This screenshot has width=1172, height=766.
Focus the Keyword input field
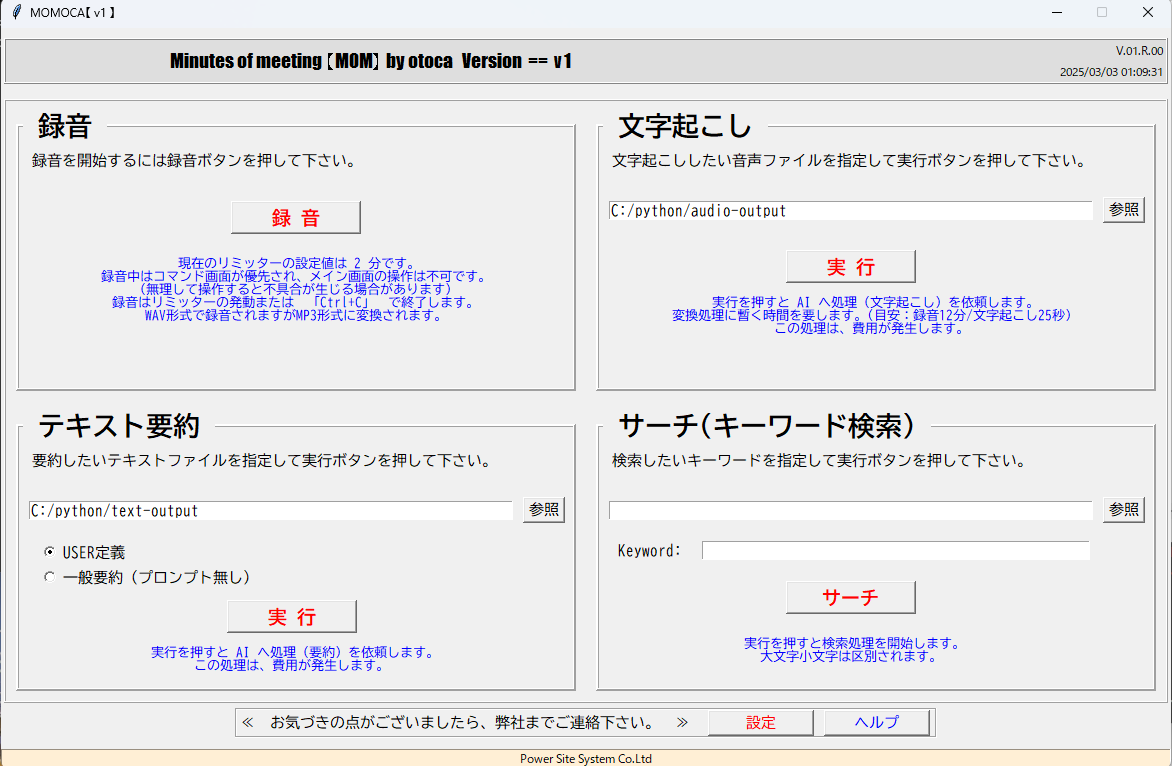[895, 551]
